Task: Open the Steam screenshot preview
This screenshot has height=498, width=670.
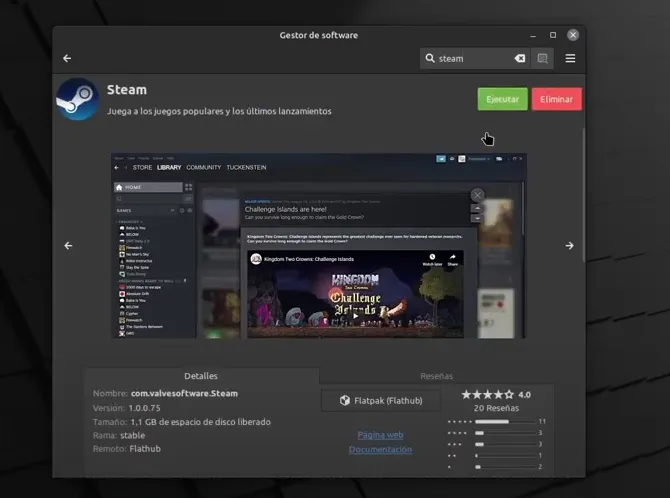Action: tap(319, 246)
